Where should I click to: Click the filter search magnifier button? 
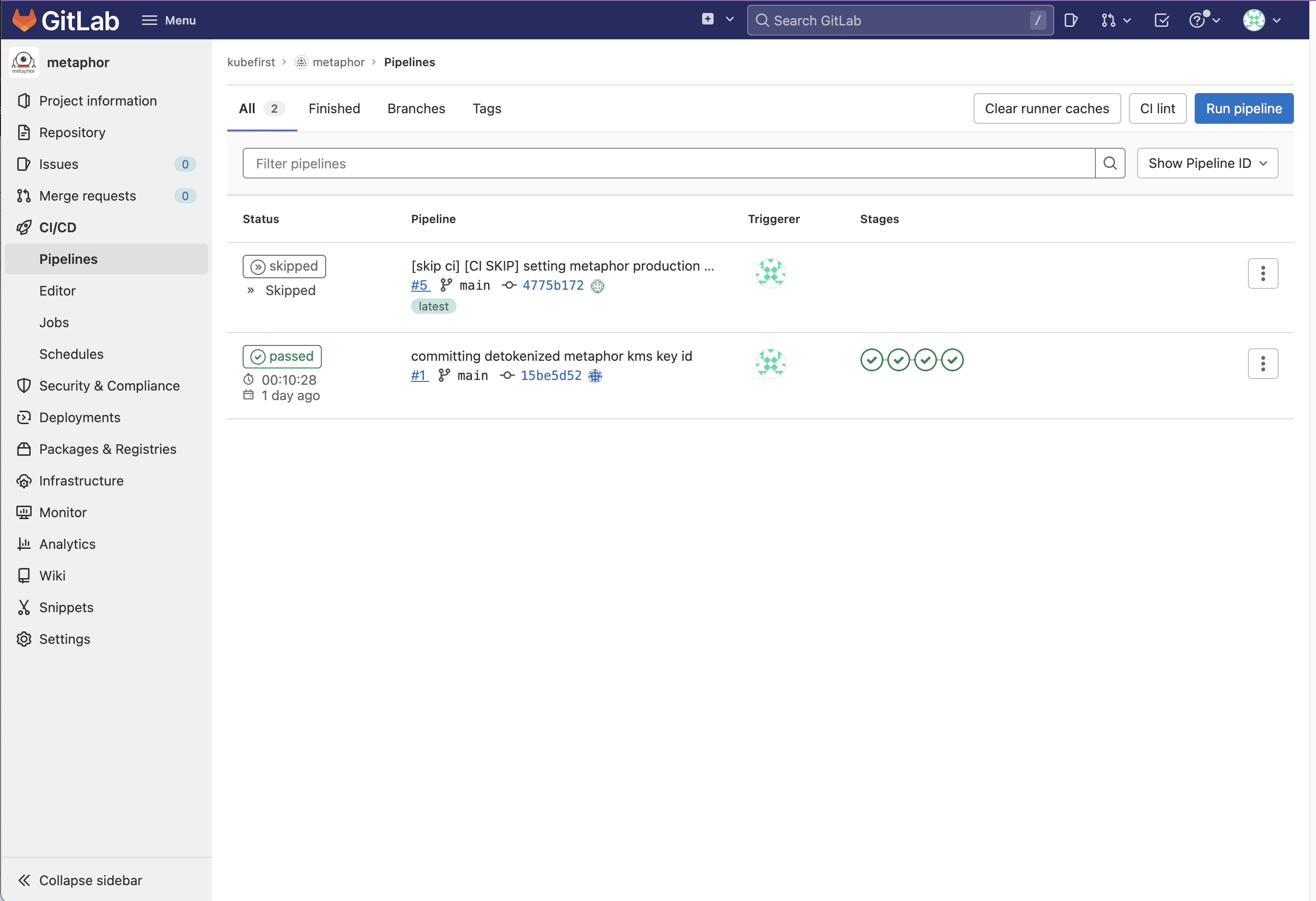[x=1110, y=164]
